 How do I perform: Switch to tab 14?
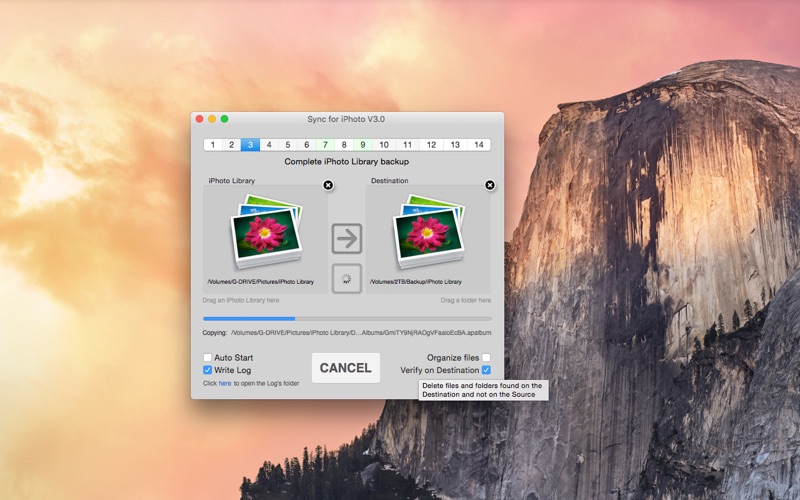[x=479, y=145]
